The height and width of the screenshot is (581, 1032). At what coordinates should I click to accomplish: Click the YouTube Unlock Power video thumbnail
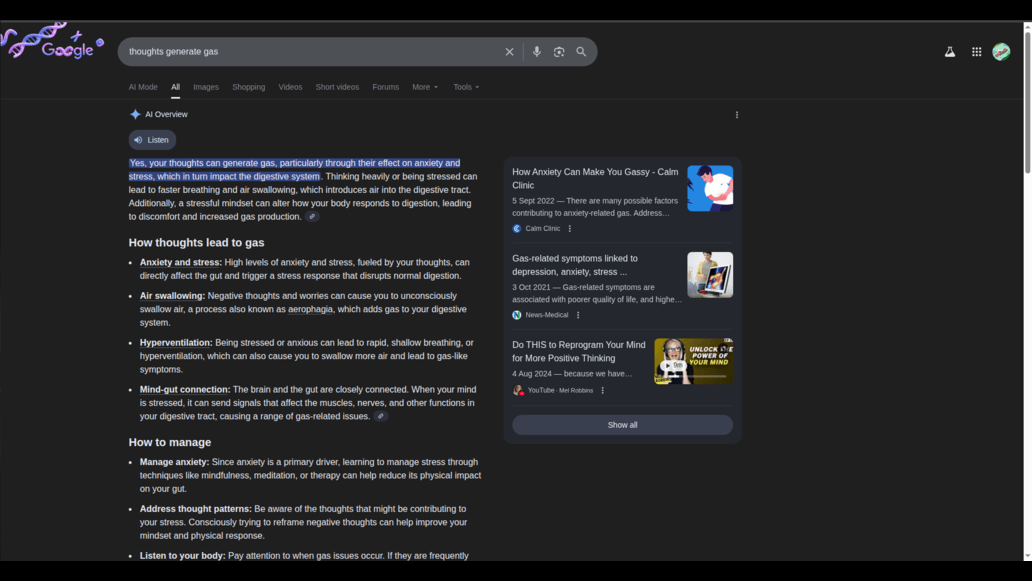point(693,361)
